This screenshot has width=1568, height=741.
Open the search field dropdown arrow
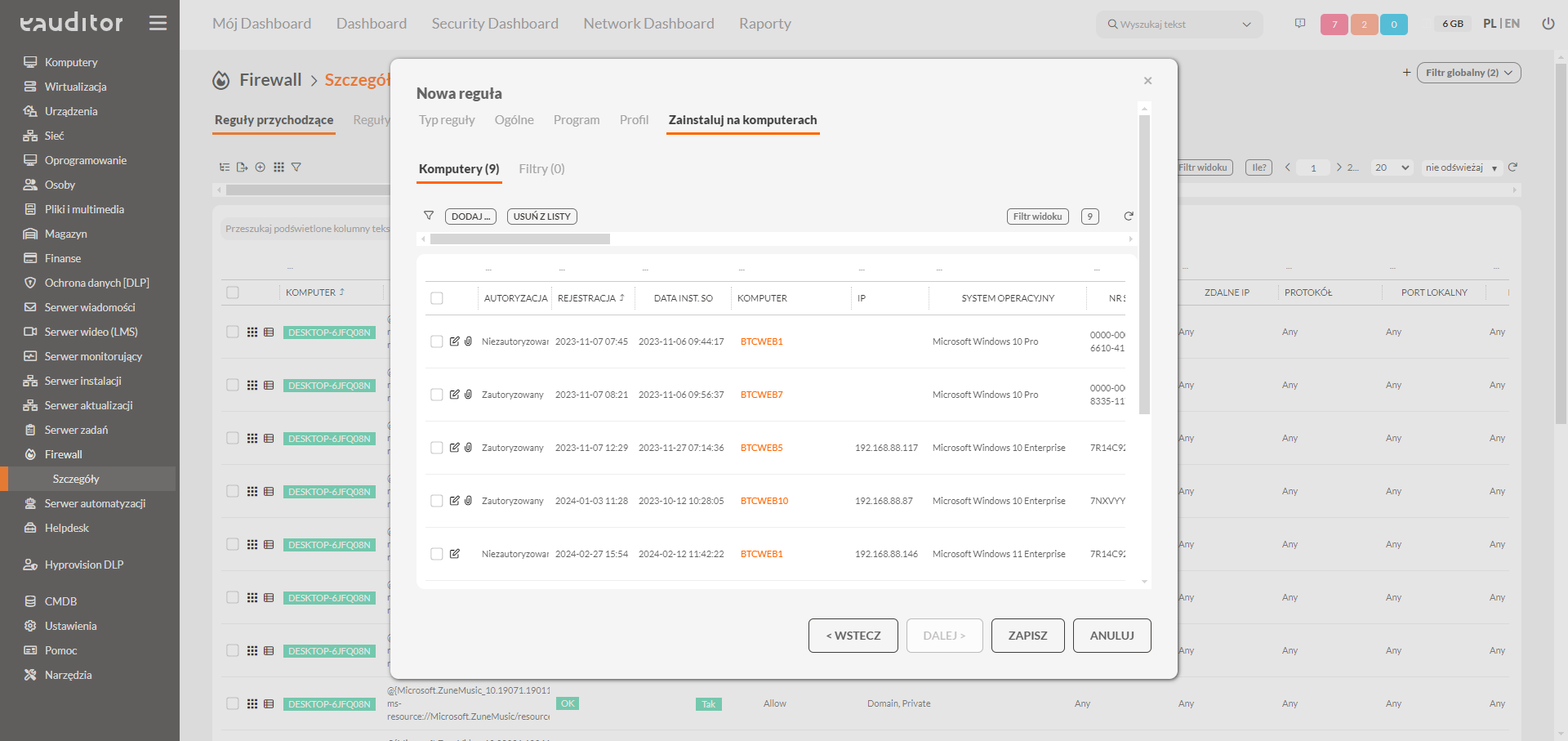[1246, 25]
